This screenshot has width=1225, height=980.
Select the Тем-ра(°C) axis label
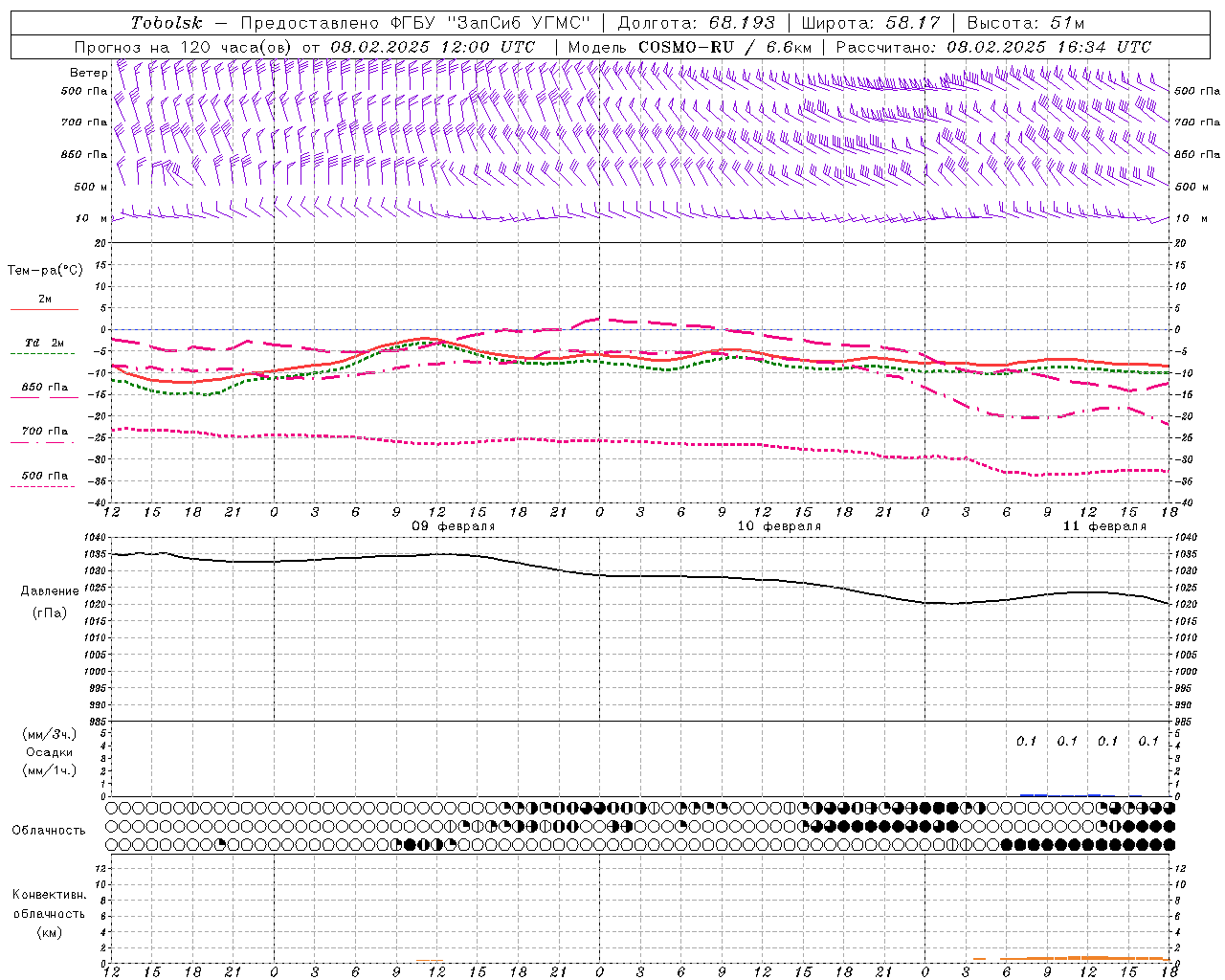pos(45,271)
